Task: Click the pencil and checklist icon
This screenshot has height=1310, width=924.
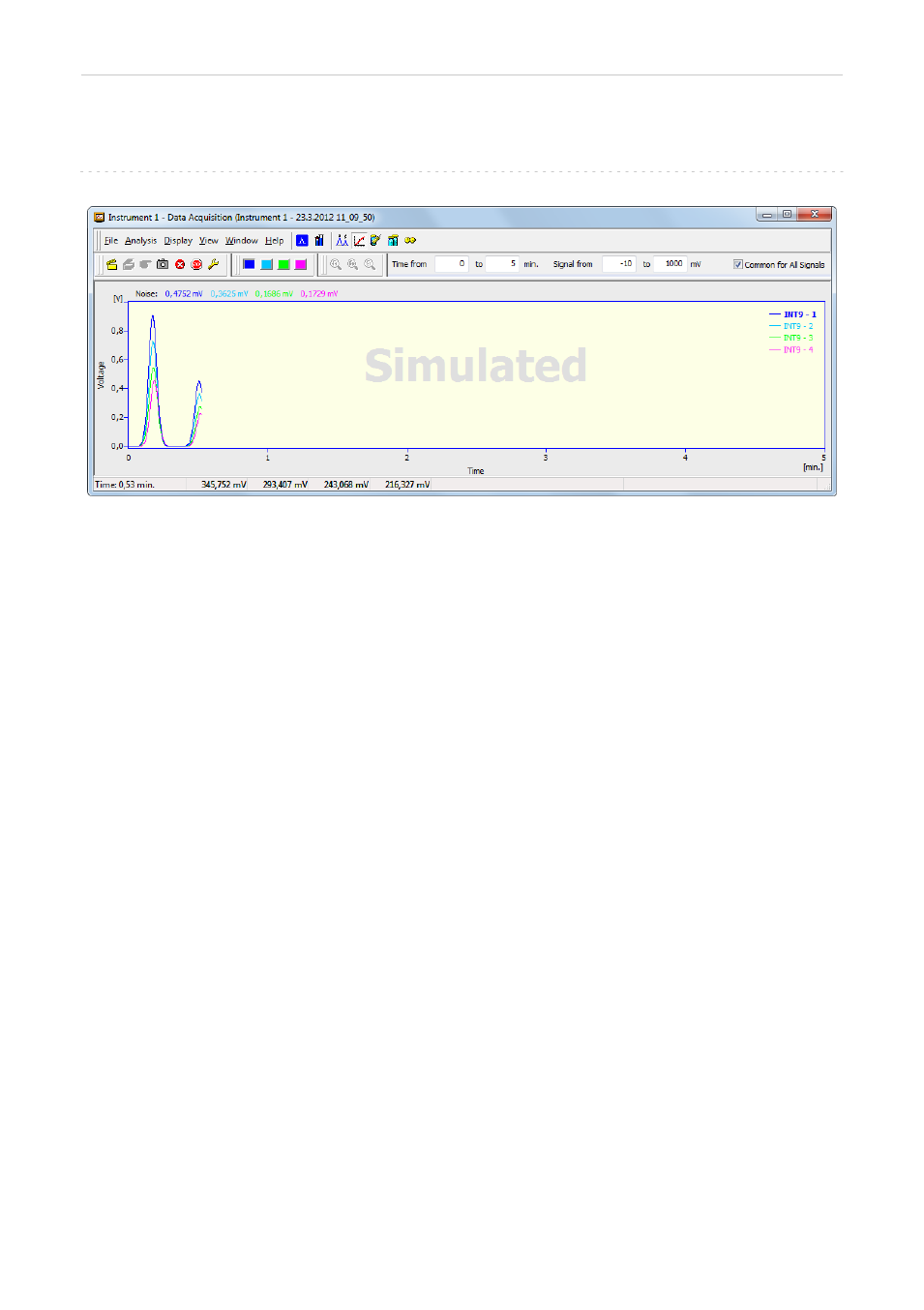Action: 375,241
